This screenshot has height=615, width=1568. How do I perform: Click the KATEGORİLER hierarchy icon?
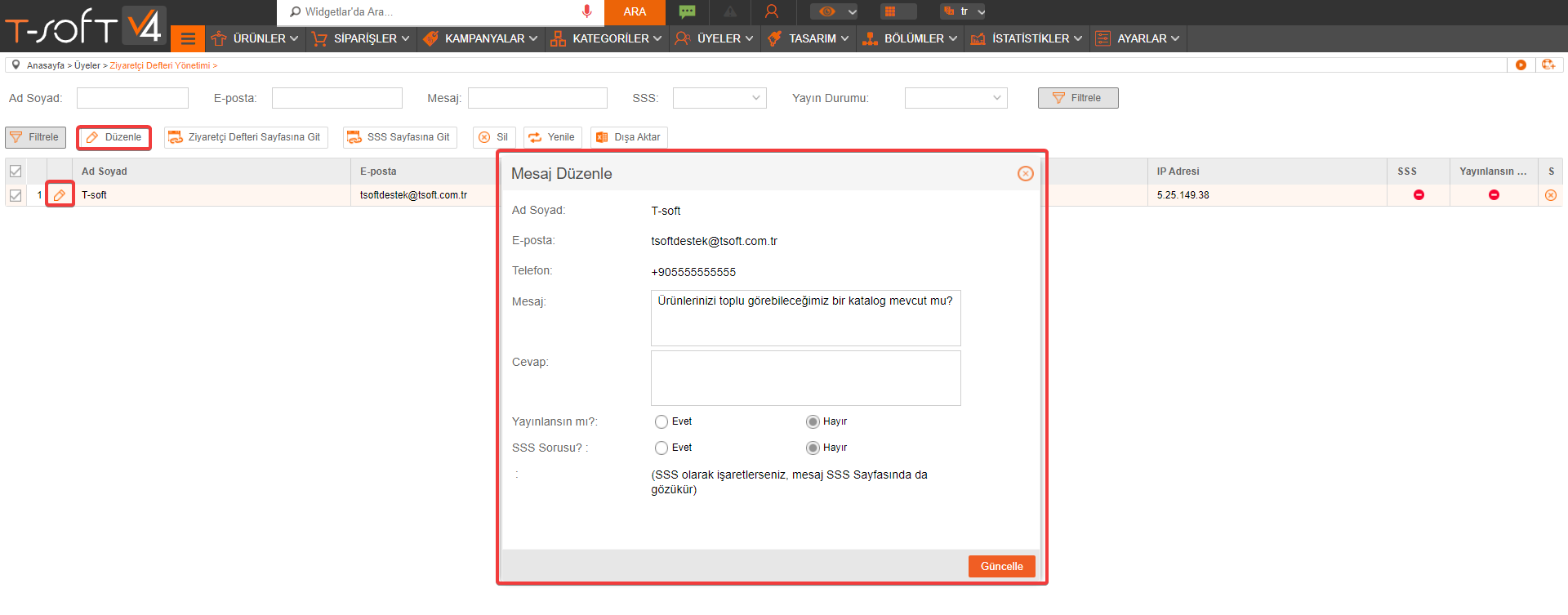coord(558,38)
